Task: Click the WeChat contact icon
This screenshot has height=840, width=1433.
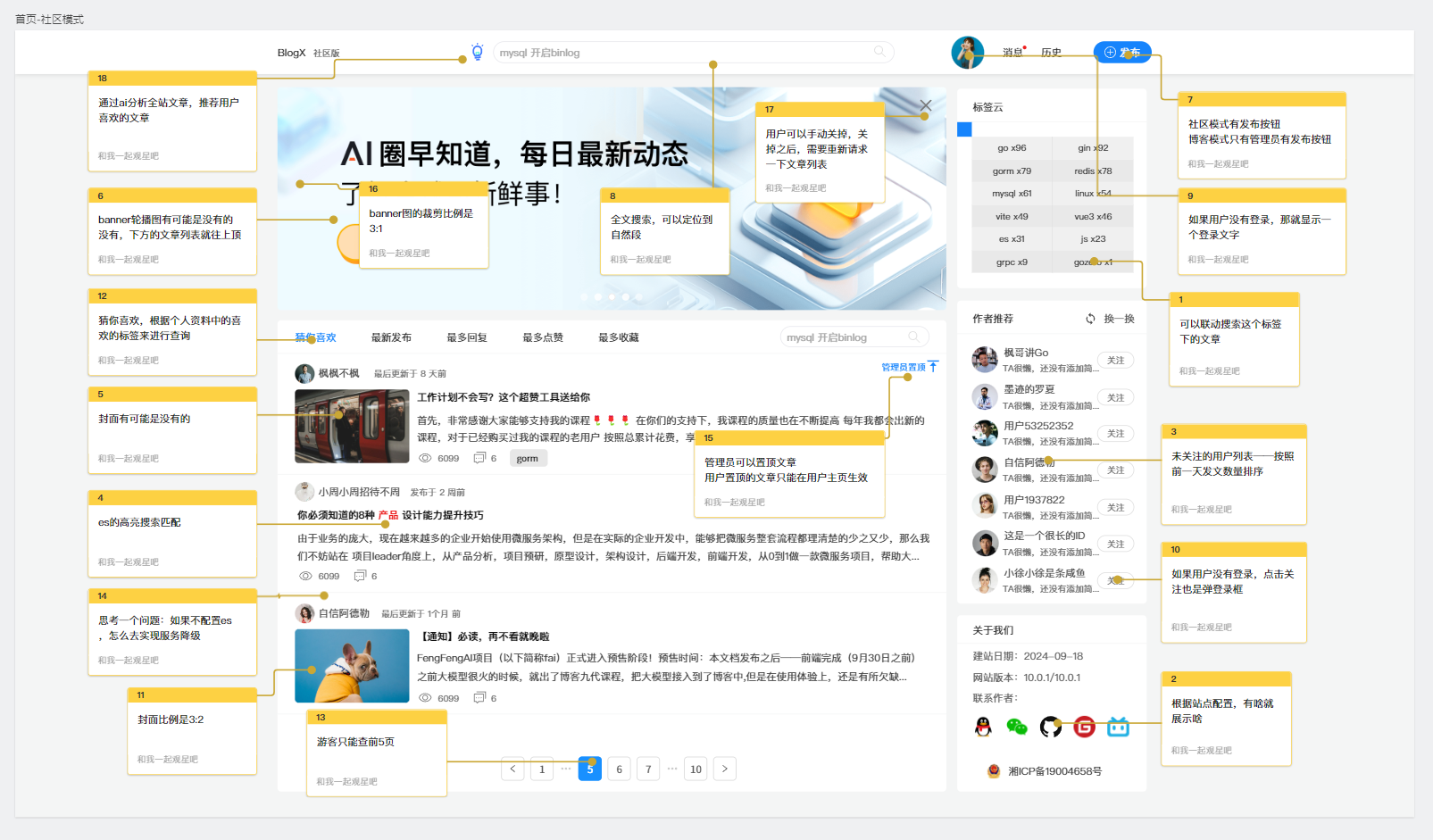Action: tap(1017, 727)
